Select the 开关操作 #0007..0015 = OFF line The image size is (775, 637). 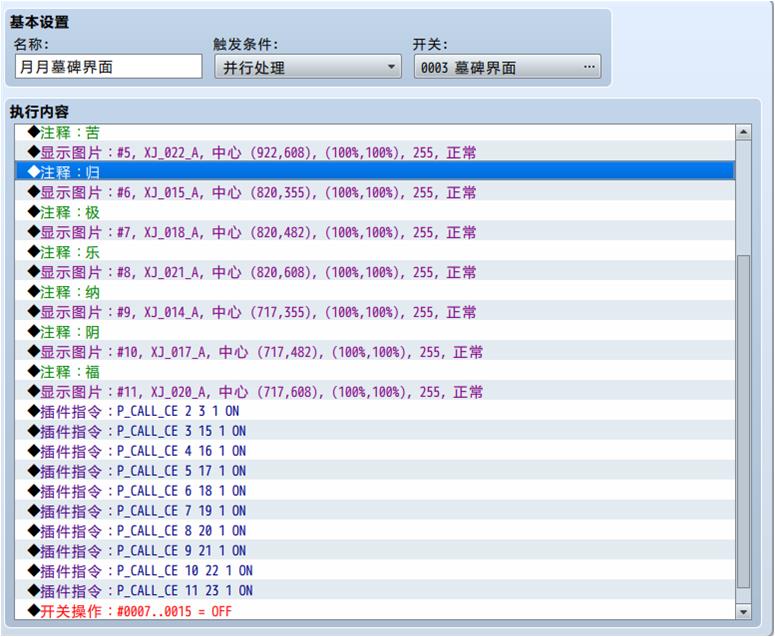click(375, 611)
